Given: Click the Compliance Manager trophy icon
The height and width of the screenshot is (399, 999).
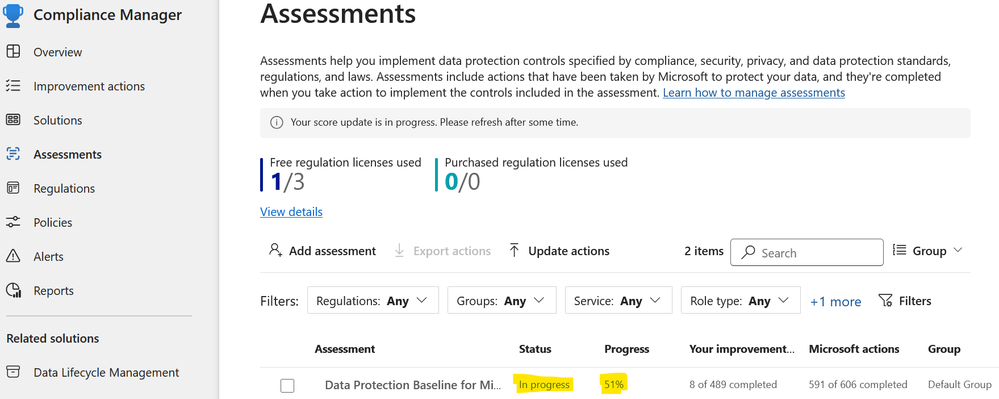Looking at the screenshot, I should tap(13, 15).
